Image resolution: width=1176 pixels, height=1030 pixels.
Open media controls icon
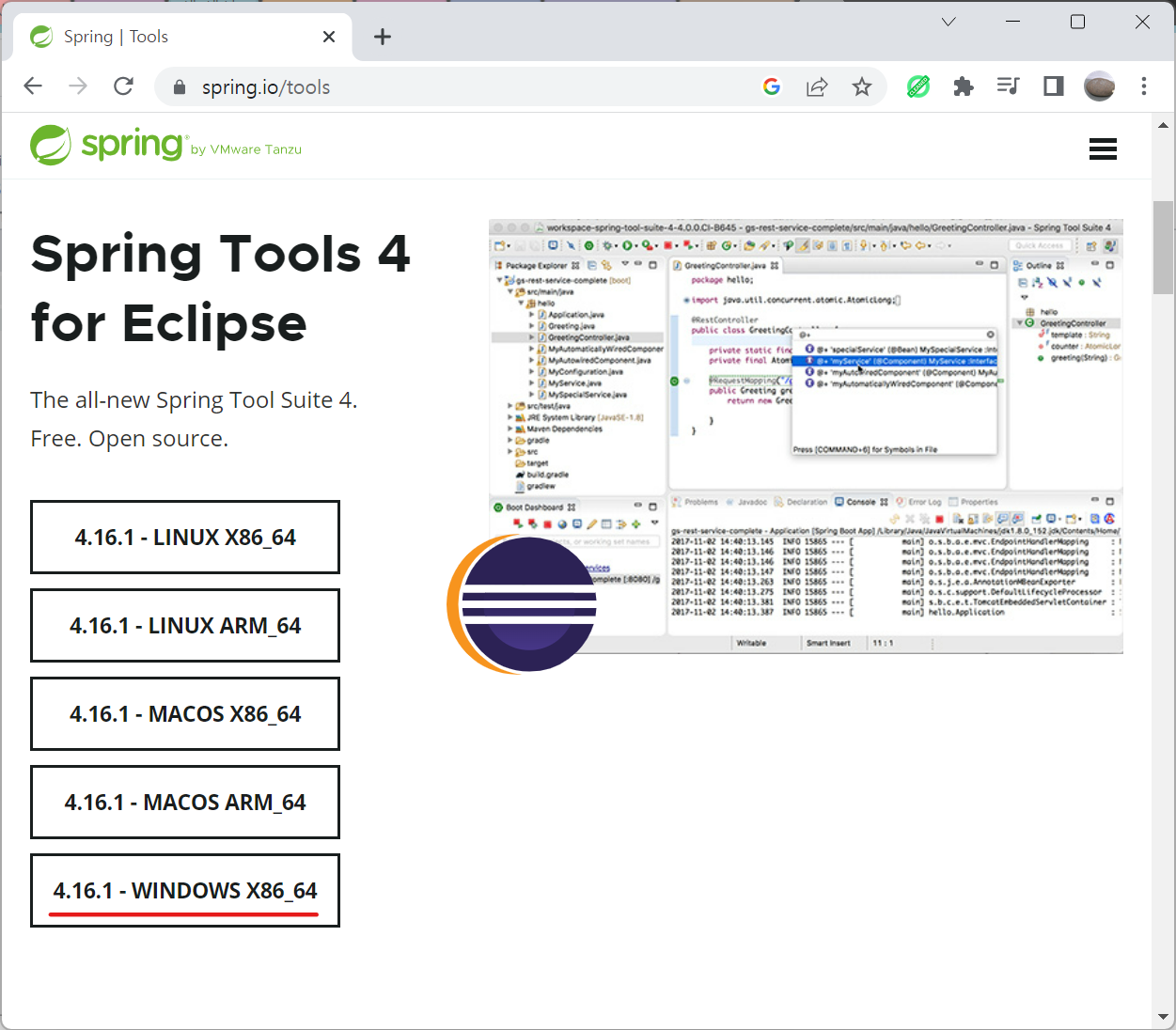1008,86
